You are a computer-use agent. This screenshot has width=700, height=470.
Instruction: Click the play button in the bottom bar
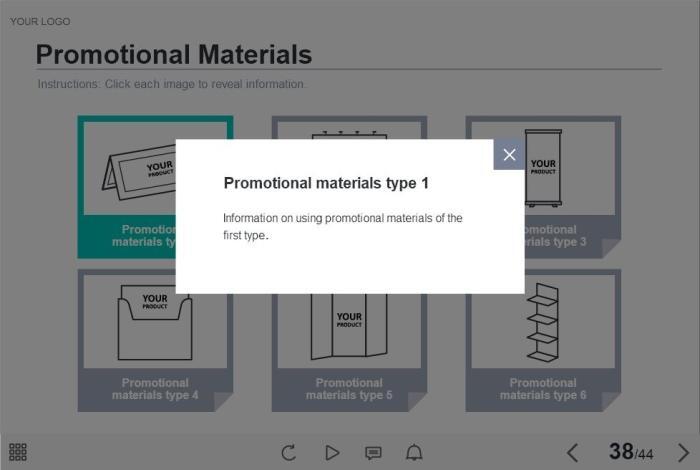332,453
